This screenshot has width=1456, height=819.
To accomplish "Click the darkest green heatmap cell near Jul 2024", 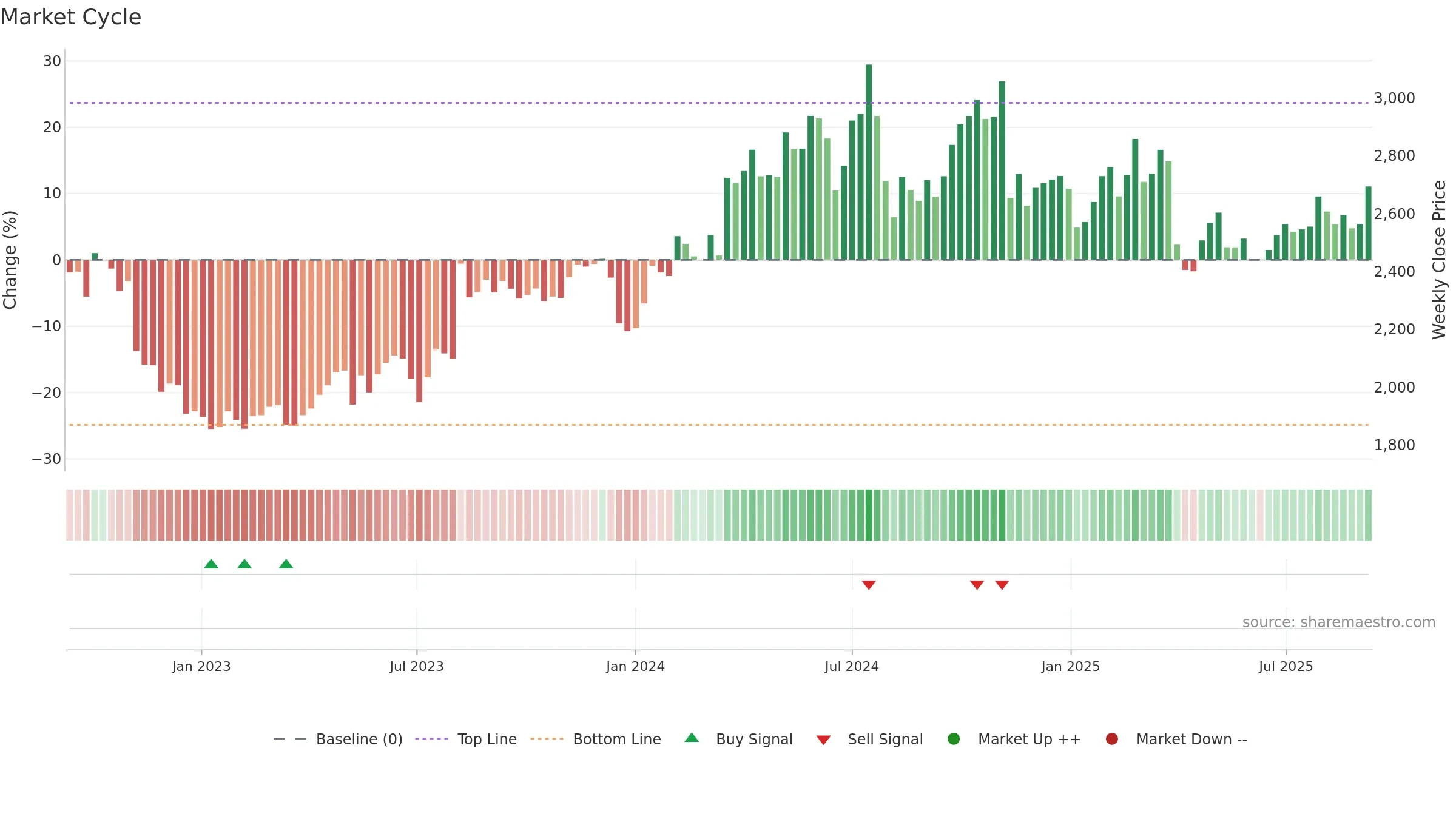I will [869, 515].
